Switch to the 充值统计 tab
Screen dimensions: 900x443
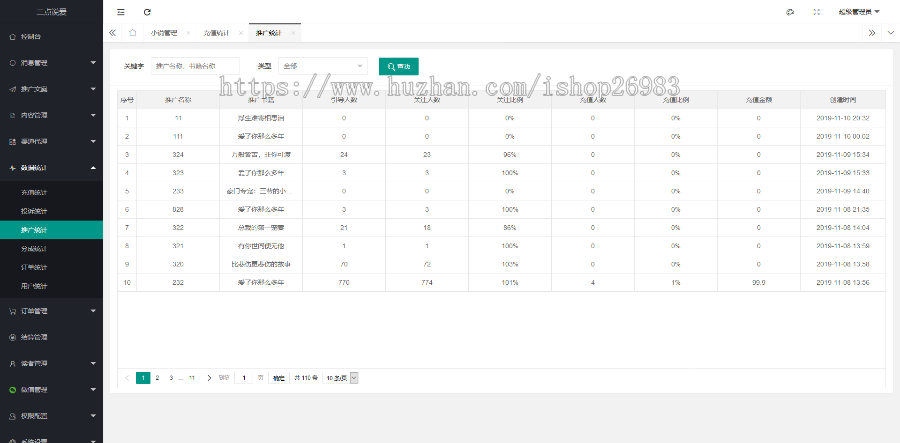(x=215, y=33)
